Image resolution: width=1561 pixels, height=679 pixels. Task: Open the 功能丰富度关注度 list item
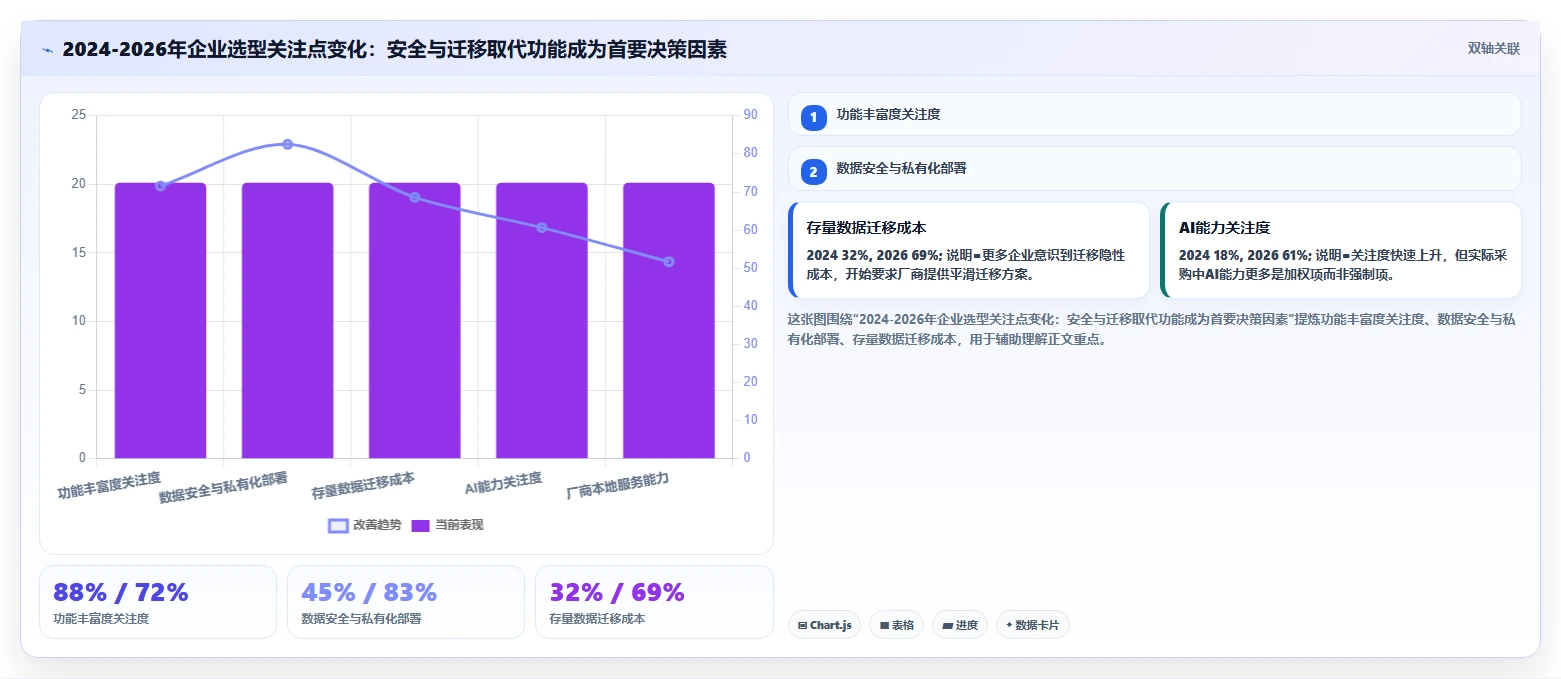[1154, 114]
